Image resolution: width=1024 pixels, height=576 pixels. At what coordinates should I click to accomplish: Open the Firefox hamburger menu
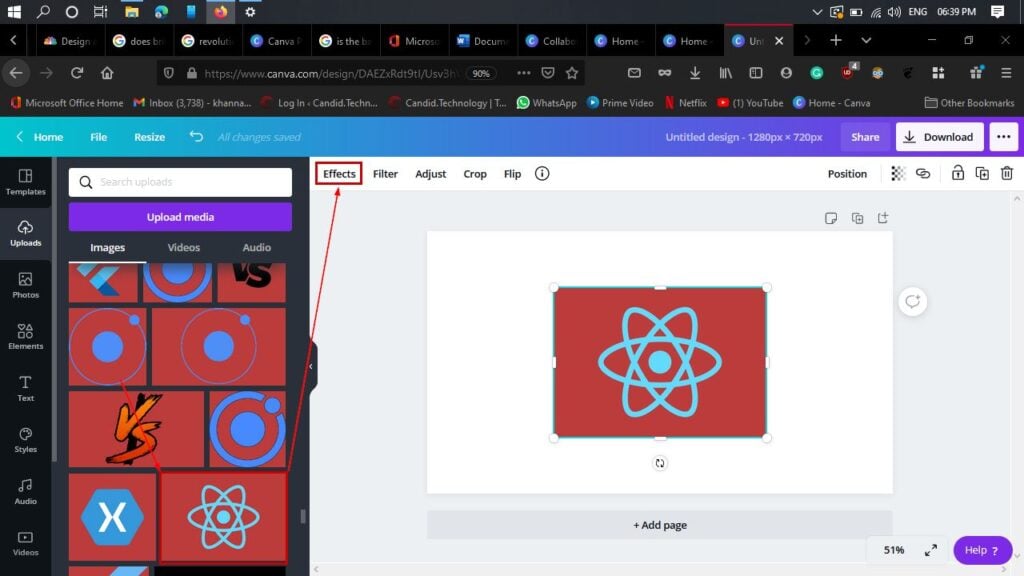click(1006, 73)
